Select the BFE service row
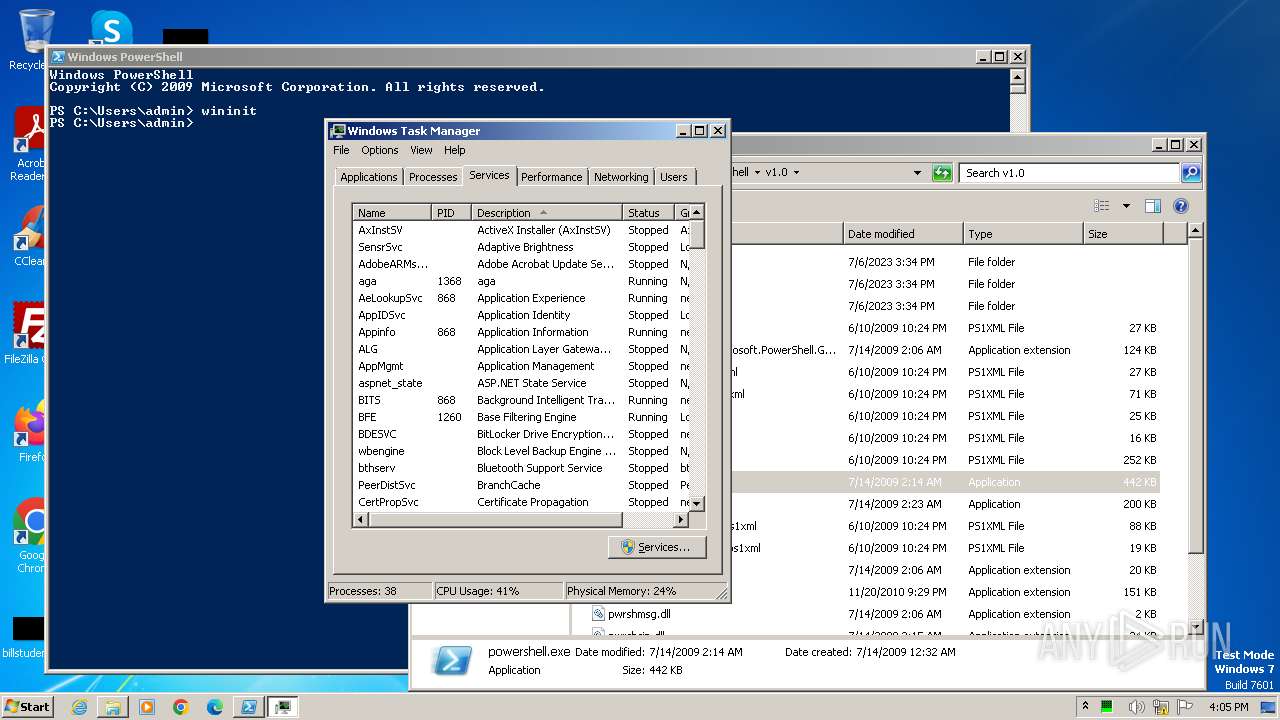 coord(522,417)
